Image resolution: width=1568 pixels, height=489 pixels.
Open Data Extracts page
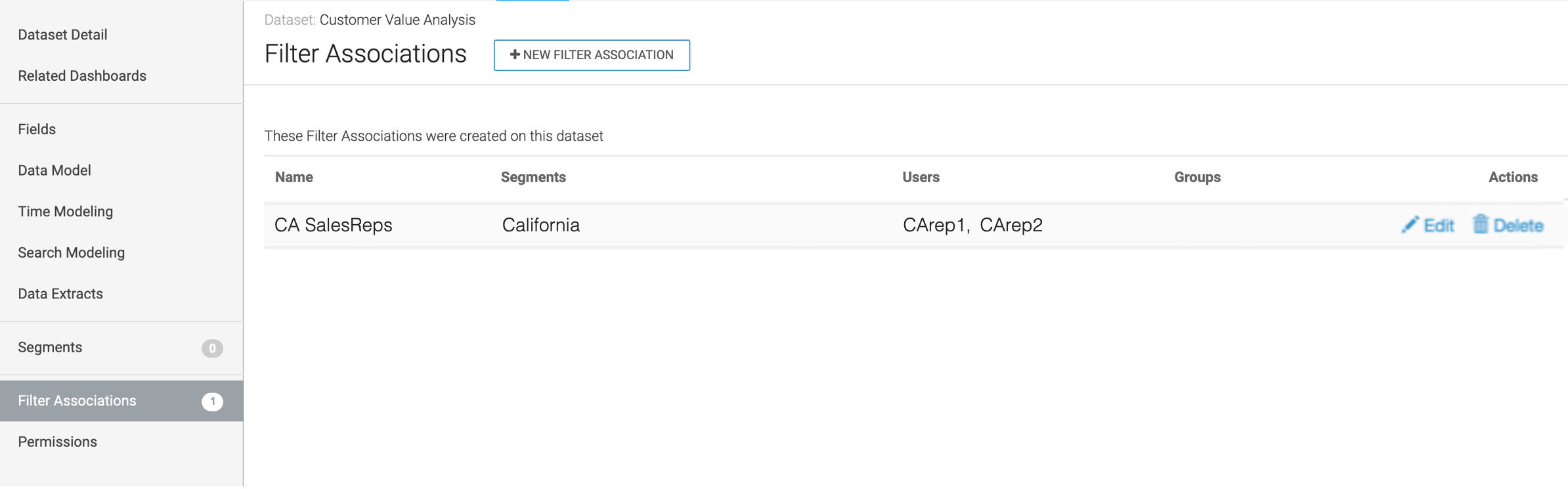(x=60, y=294)
